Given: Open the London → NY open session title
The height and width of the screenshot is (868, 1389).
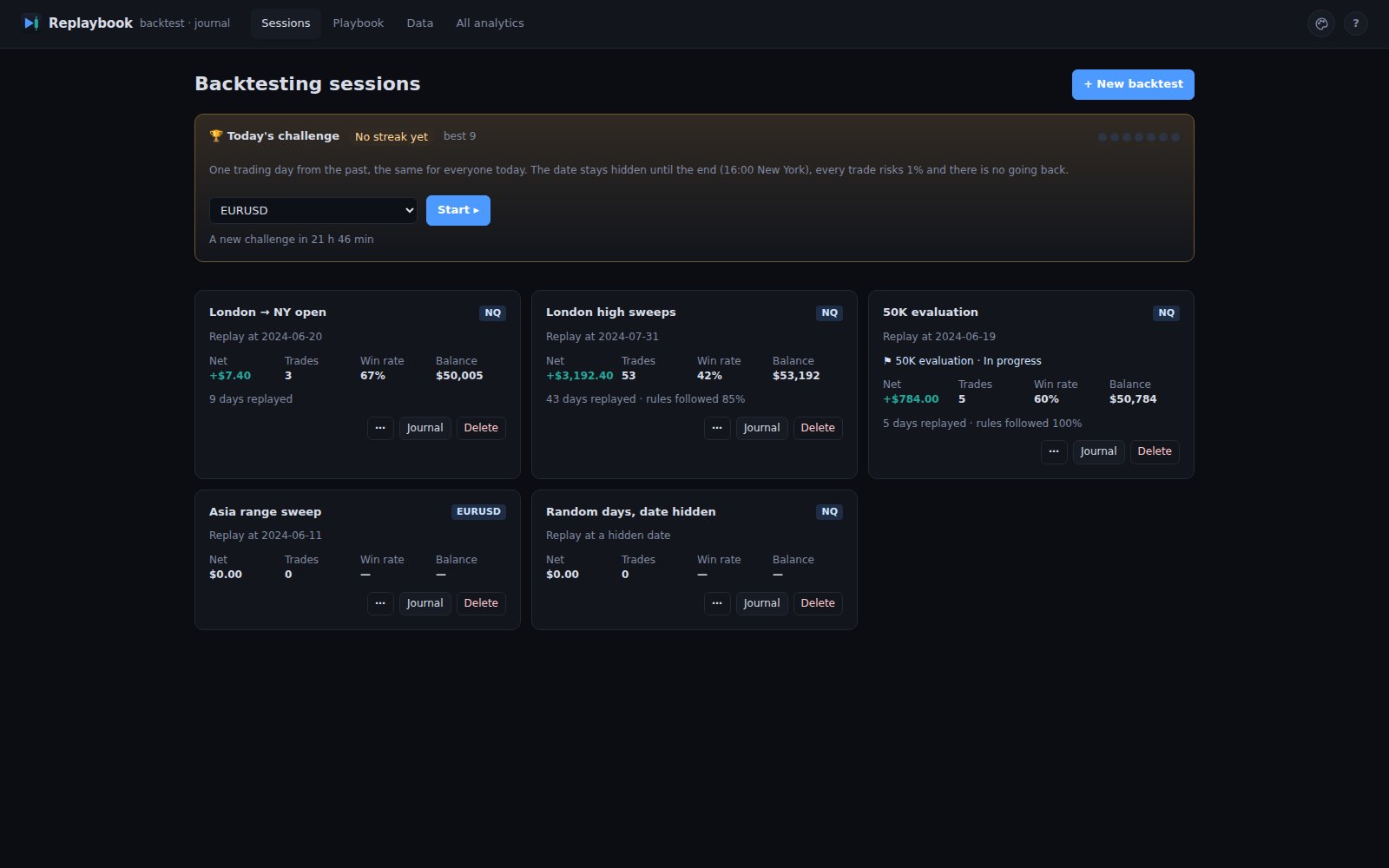Looking at the screenshot, I should pyautogui.click(x=267, y=312).
